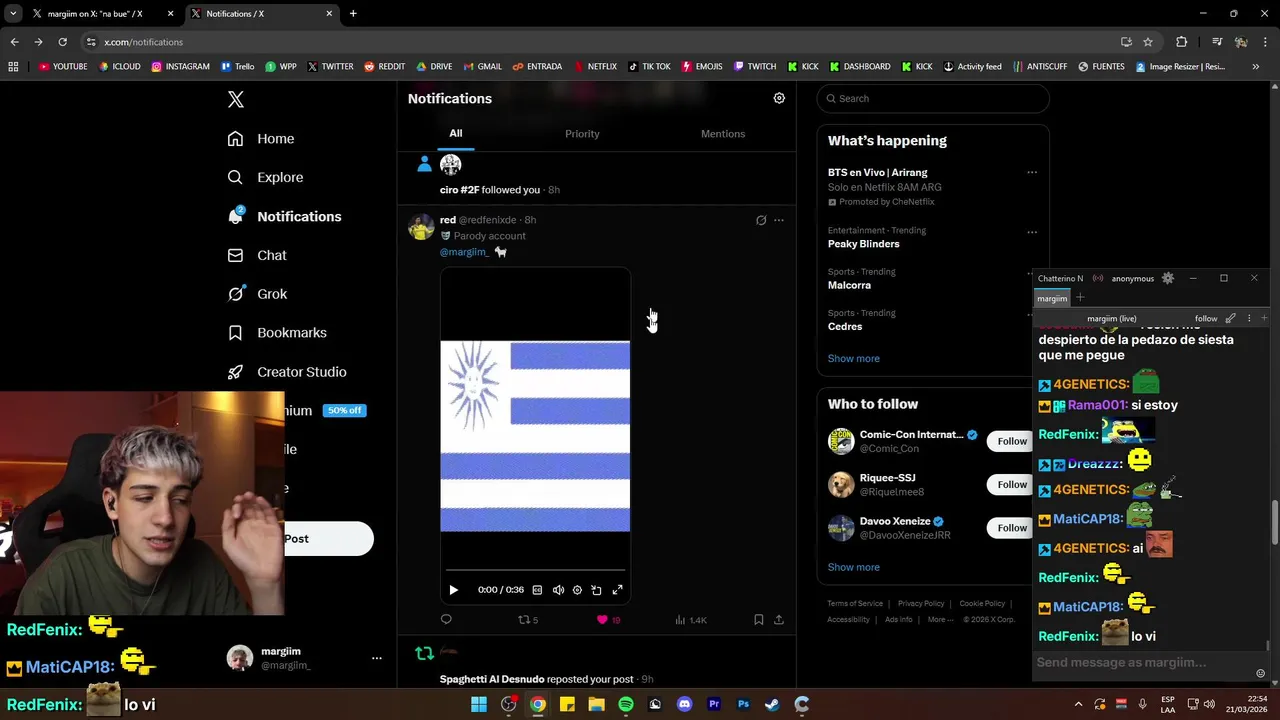Screen dimensions: 1280x720
Task: Toggle picture-in-picture on the video
Action: tap(596, 590)
